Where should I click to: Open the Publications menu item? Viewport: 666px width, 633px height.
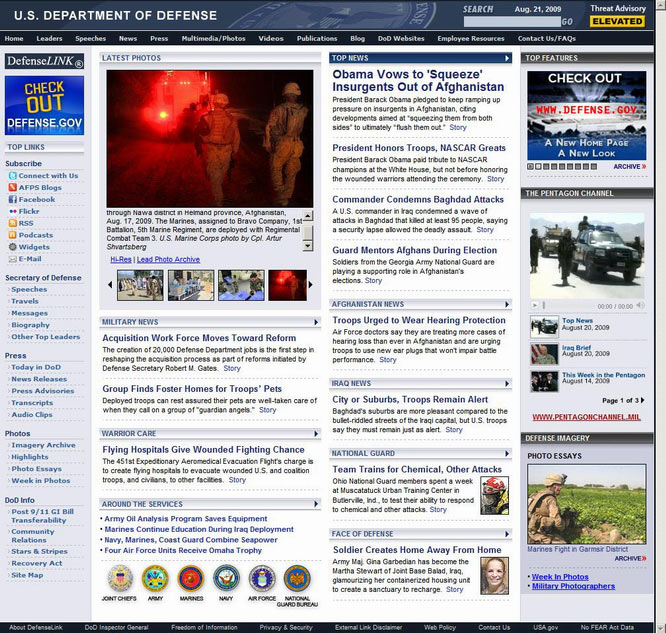tap(317, 38)
